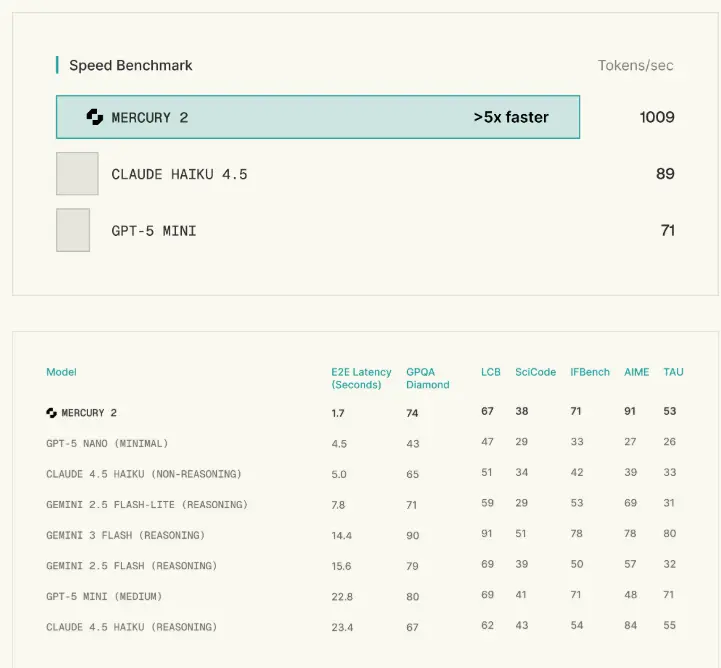
Task: Select the GPT-5 Nano (Minimal) row label
Action: click(107, 443)
